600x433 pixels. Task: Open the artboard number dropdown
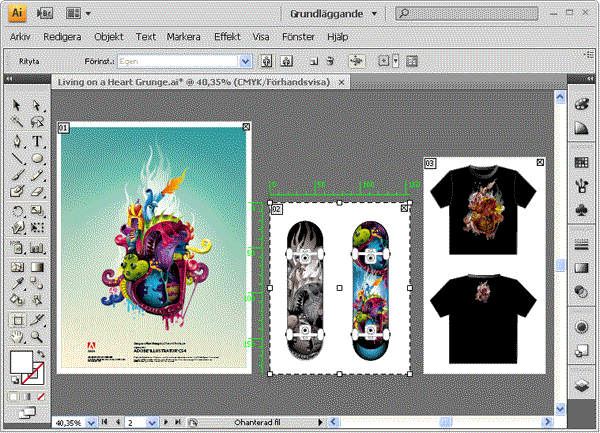(x=152, y=423)
